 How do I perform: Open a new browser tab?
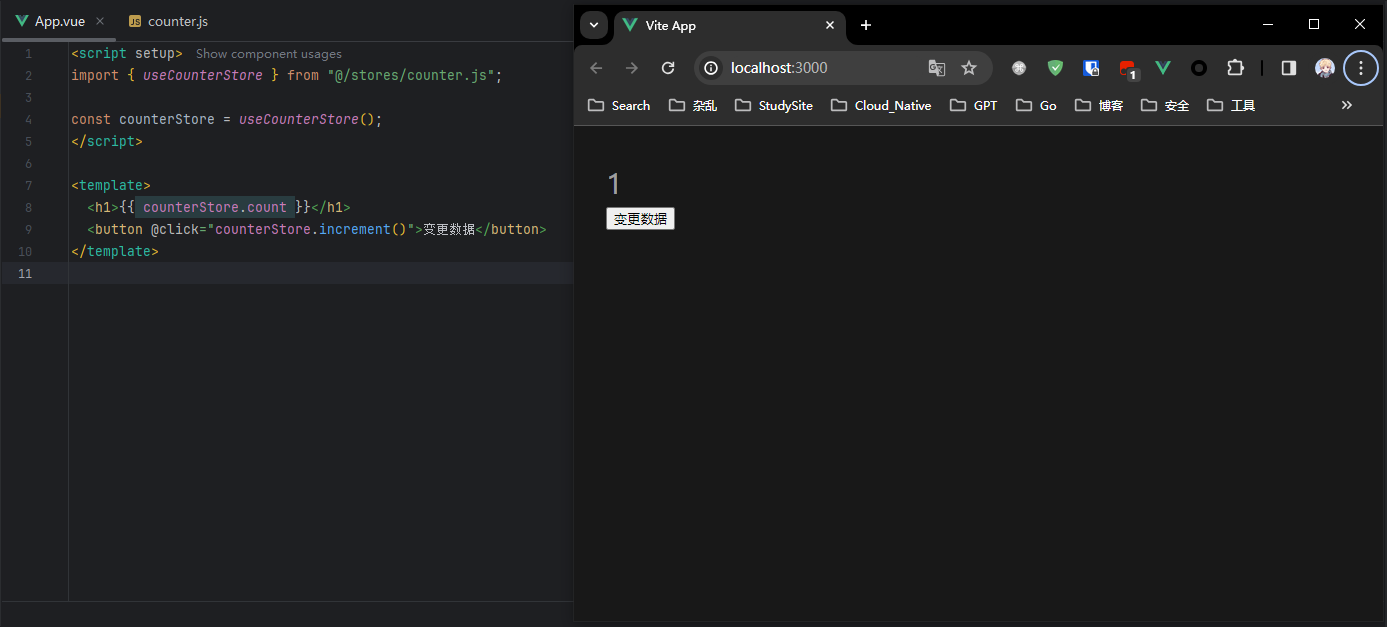tap(866, 25)
